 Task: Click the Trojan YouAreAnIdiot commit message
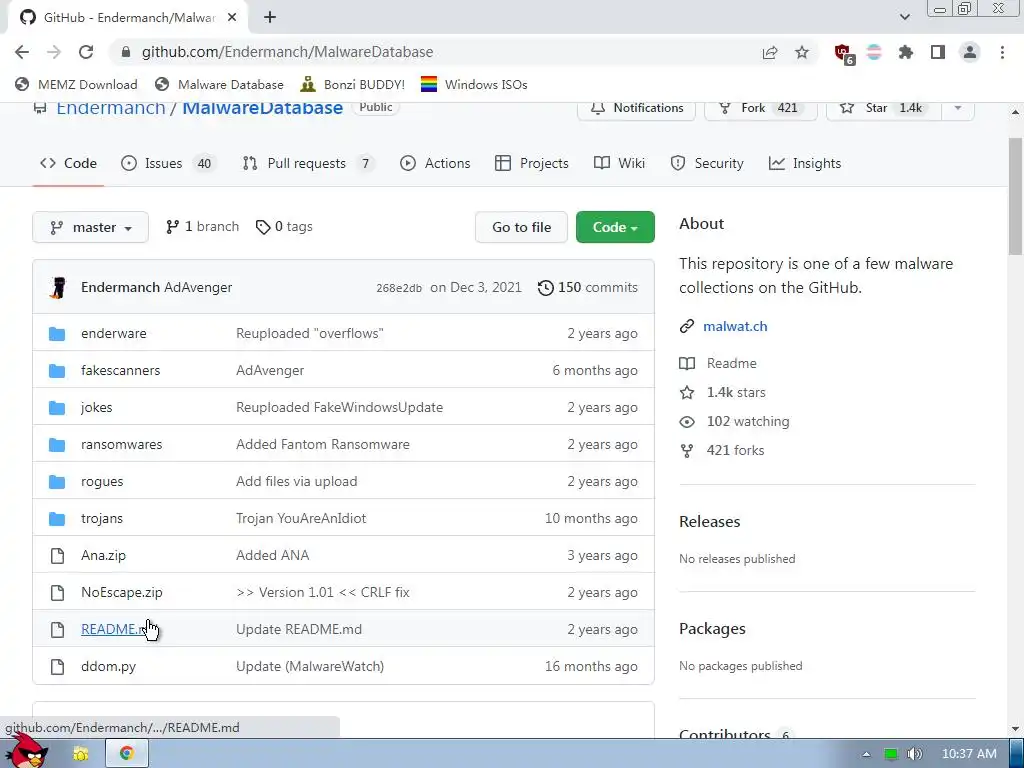[301, 519]
